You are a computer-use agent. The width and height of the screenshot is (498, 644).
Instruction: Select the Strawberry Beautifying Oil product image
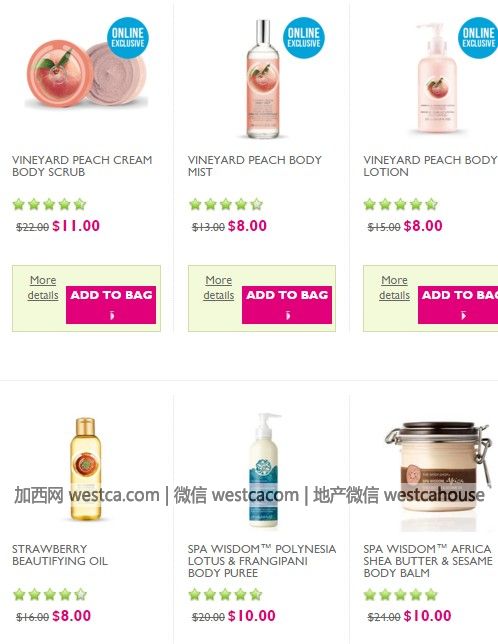pos(85,469)
